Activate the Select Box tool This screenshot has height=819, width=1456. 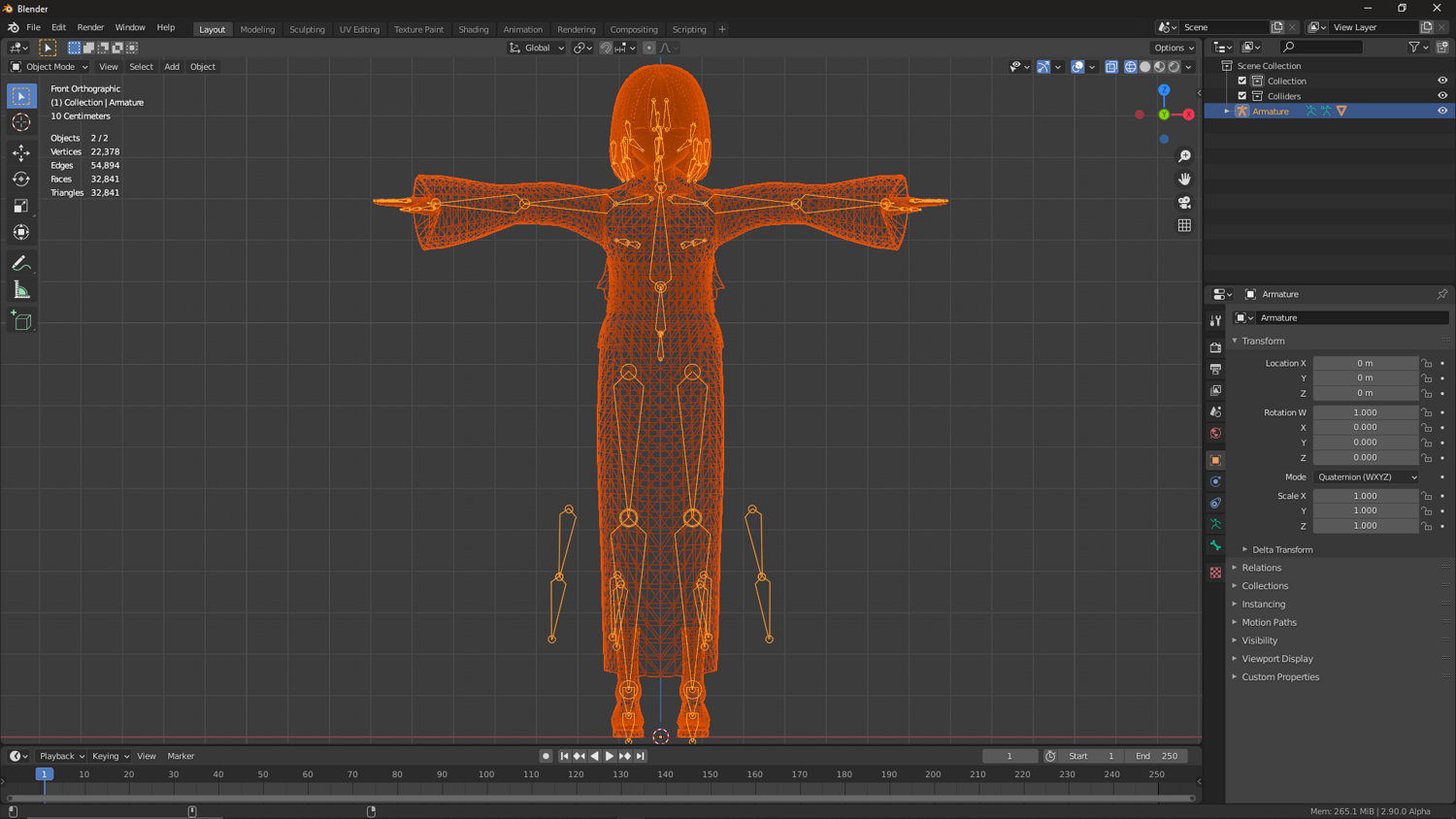pyautogui.click(x=21, y=95)
